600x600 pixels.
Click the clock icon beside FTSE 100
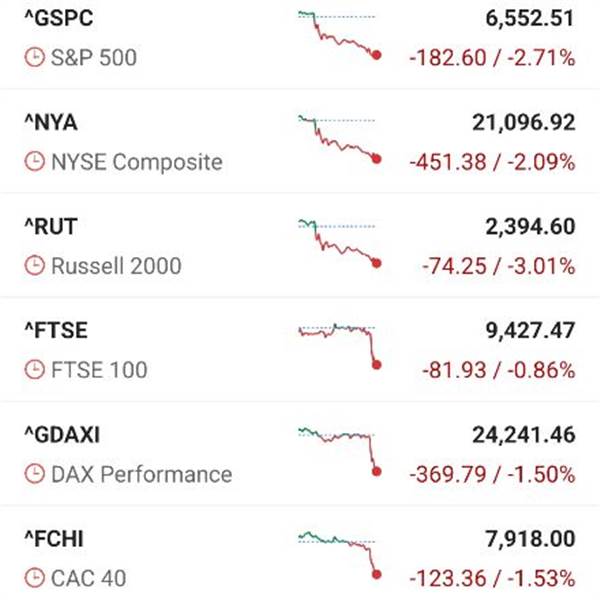34,370
